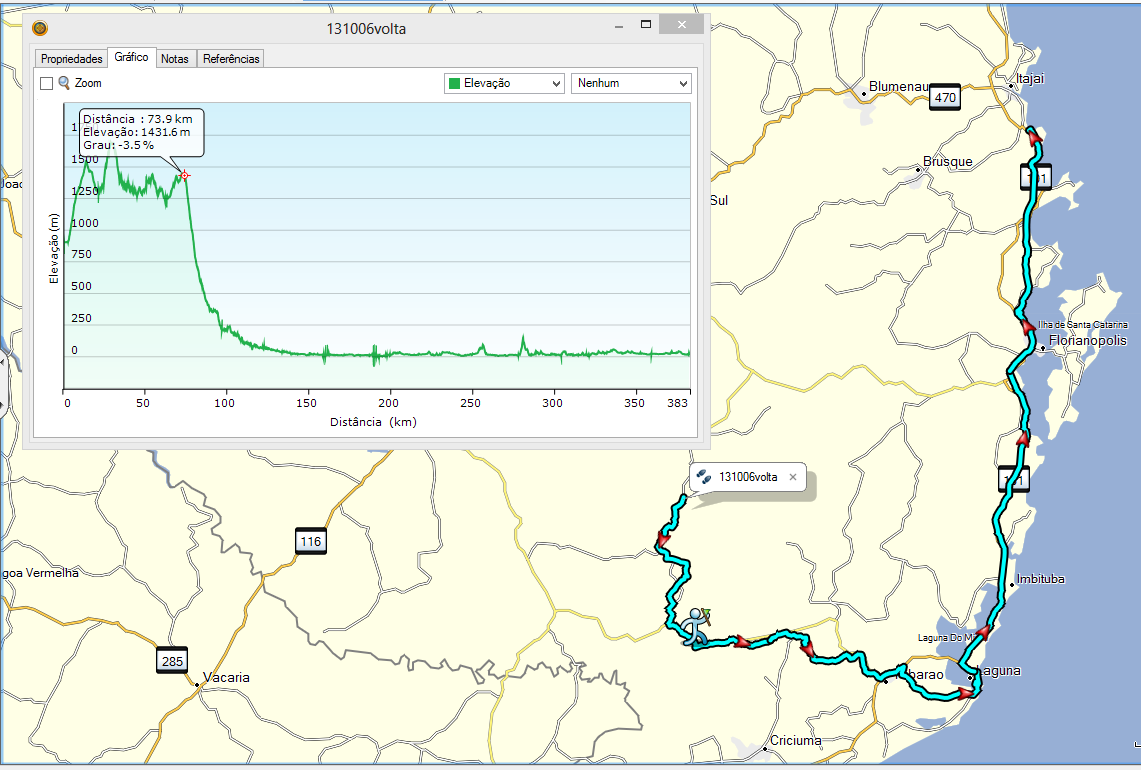Click the footprints icon on the 131006volta label
1141x770 pixels.
click(703, 477)
